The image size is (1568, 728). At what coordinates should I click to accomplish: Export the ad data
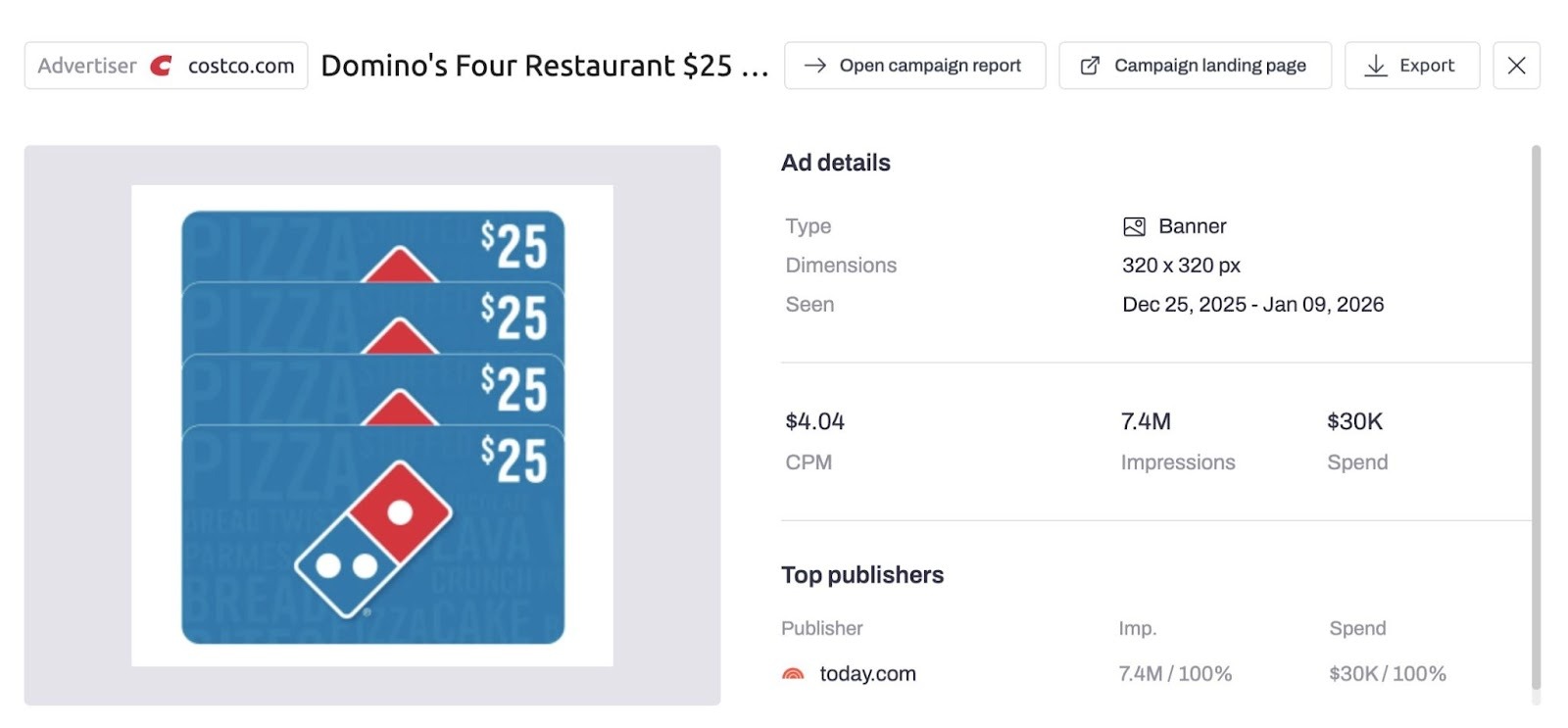[1412, 65]
